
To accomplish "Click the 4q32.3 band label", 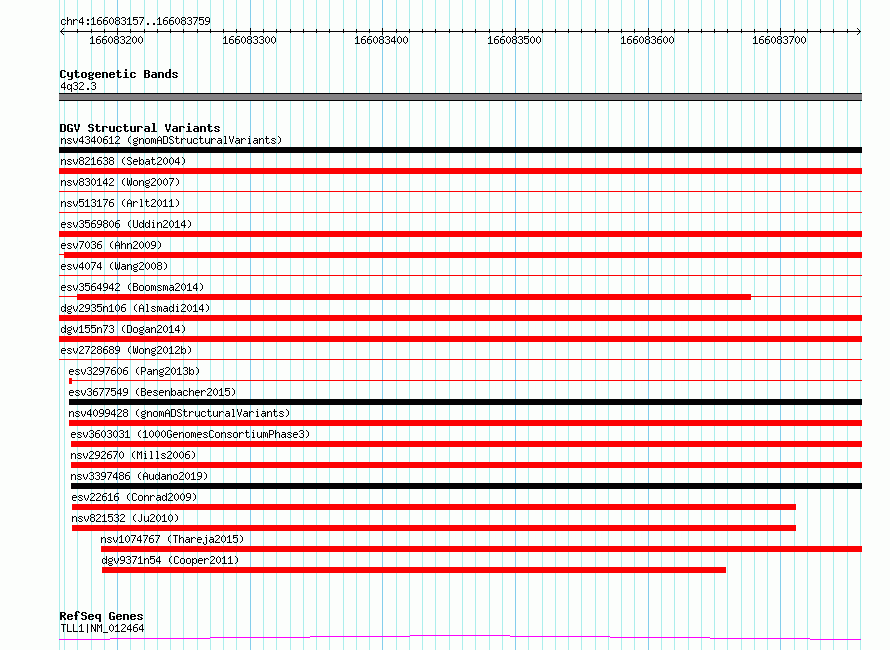I will (78, 86).
